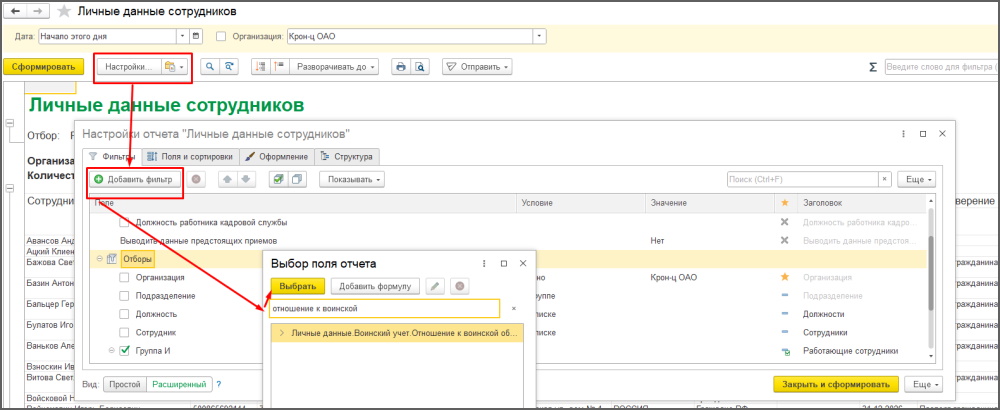Click the yellow Выбрать button
Image resolution: width=1000 pixels, height=410 pixels.
[x=297, y=286]
